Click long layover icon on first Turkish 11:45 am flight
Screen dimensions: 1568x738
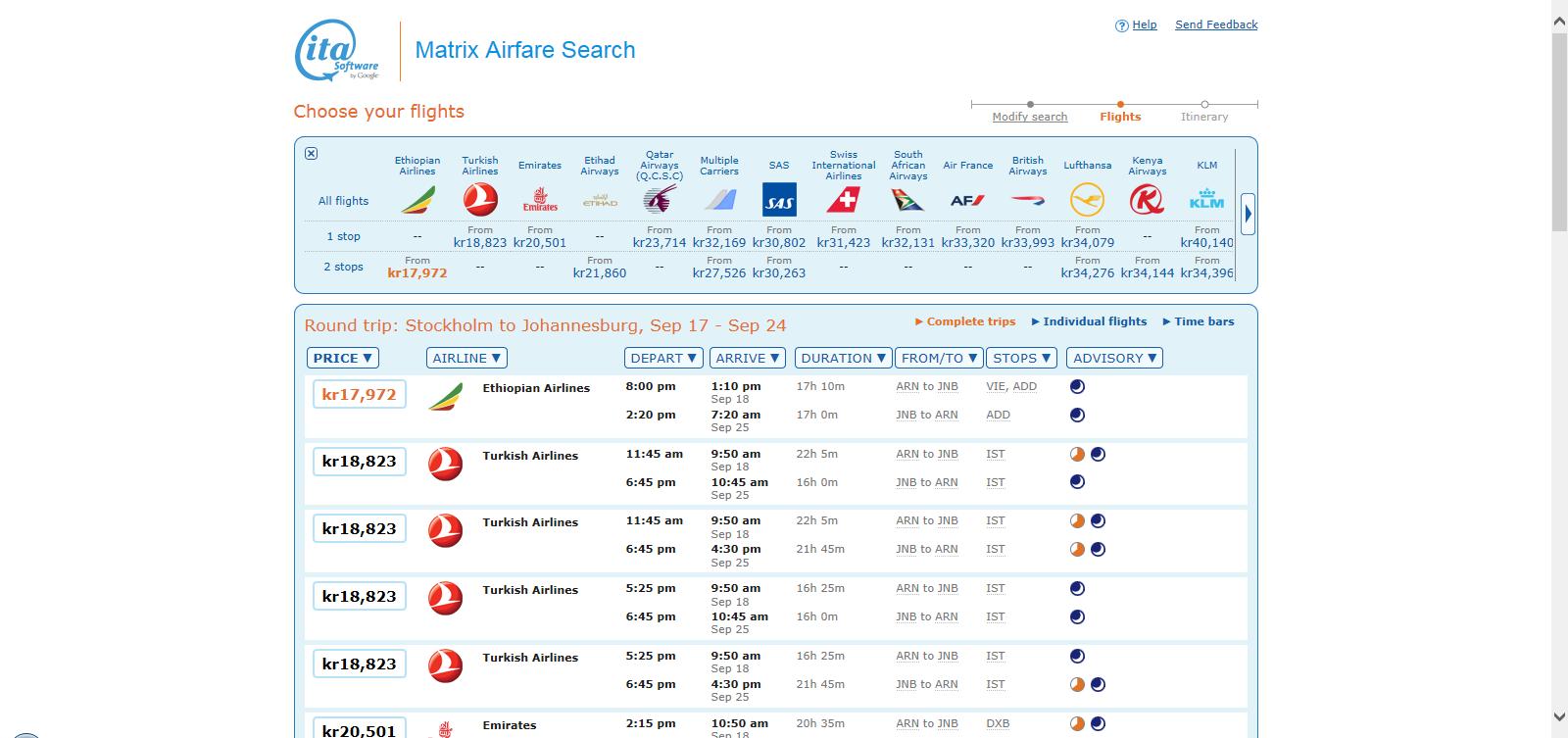1077,454
